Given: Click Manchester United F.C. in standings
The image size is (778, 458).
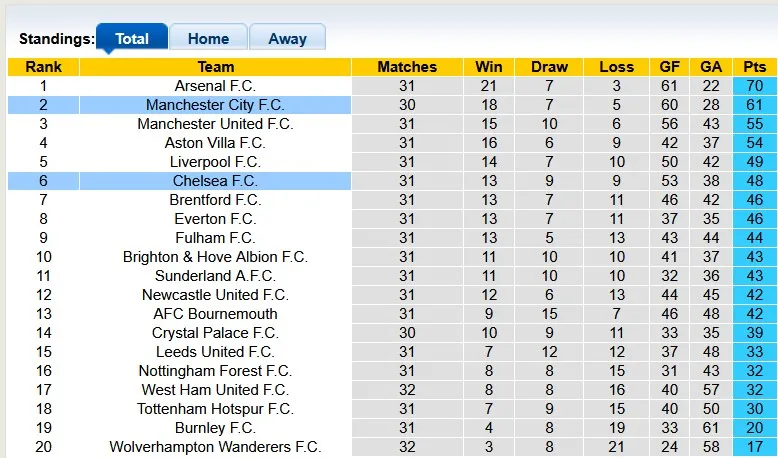Looking at the screenshot, I should (x=215, y=124).
